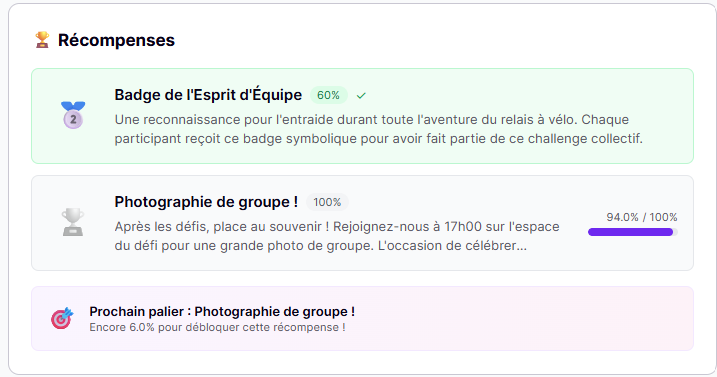Click the 60% badge pill
Viewport: 717px width, 377px height.
click(x=328, y=95)
